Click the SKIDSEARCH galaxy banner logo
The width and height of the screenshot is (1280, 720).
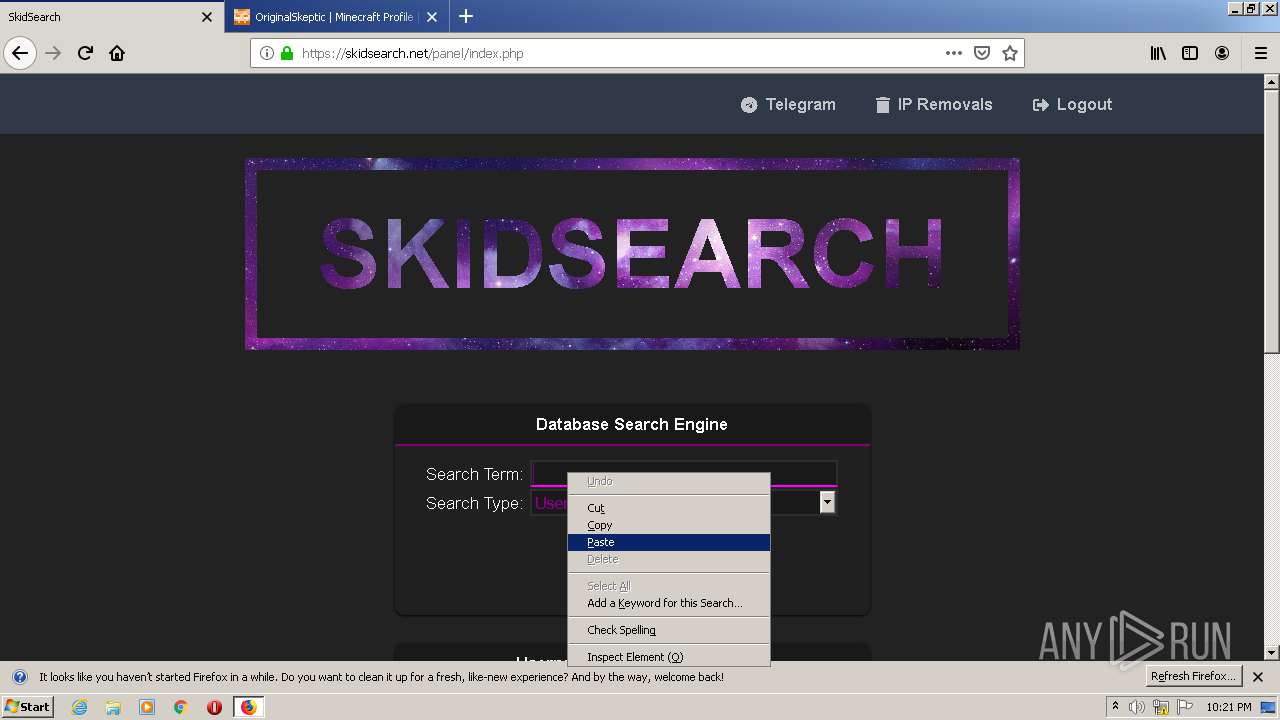(x=632, y=254)
